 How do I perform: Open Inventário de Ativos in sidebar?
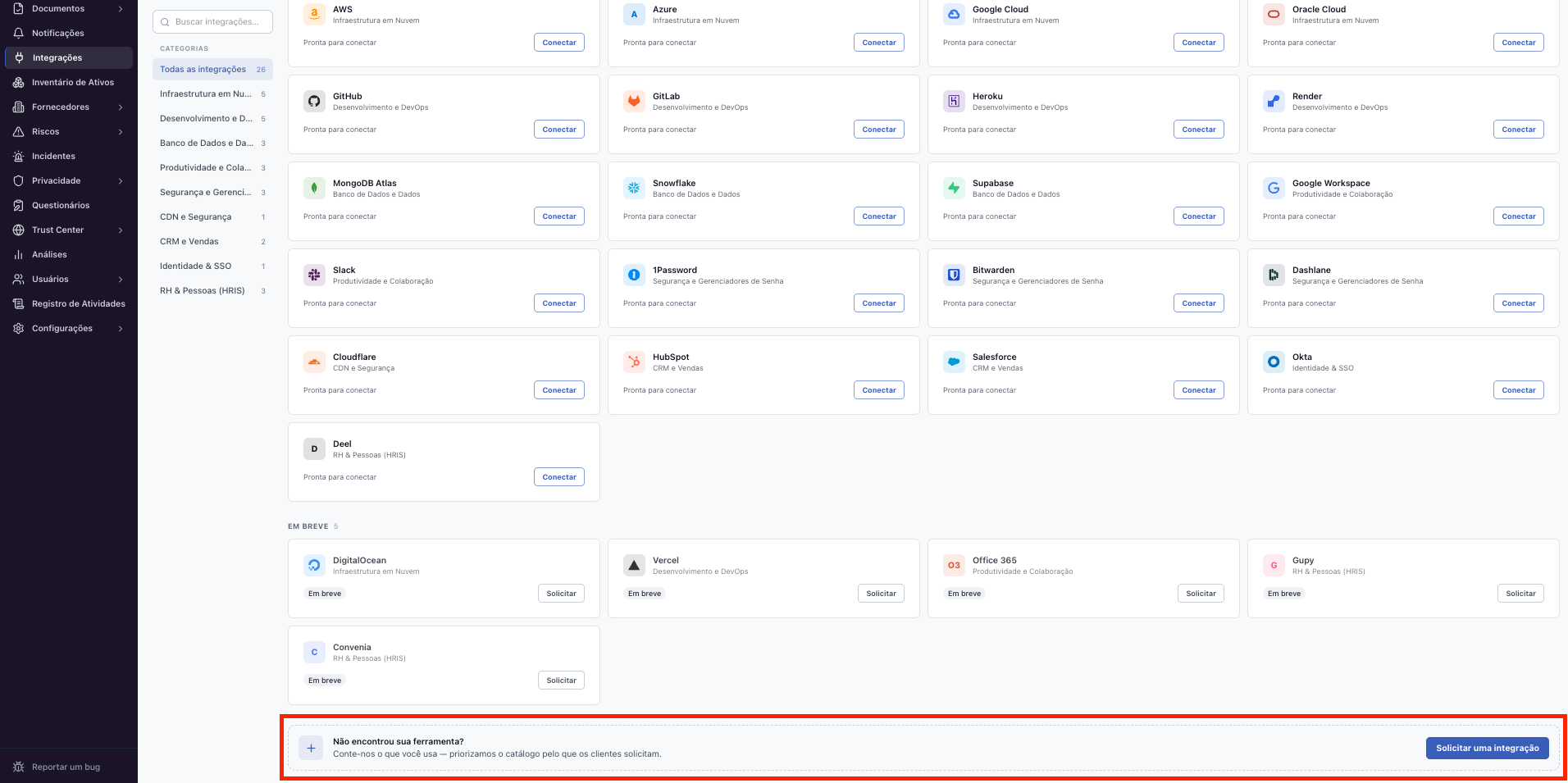pyautogui.click(x=69, y=83)
